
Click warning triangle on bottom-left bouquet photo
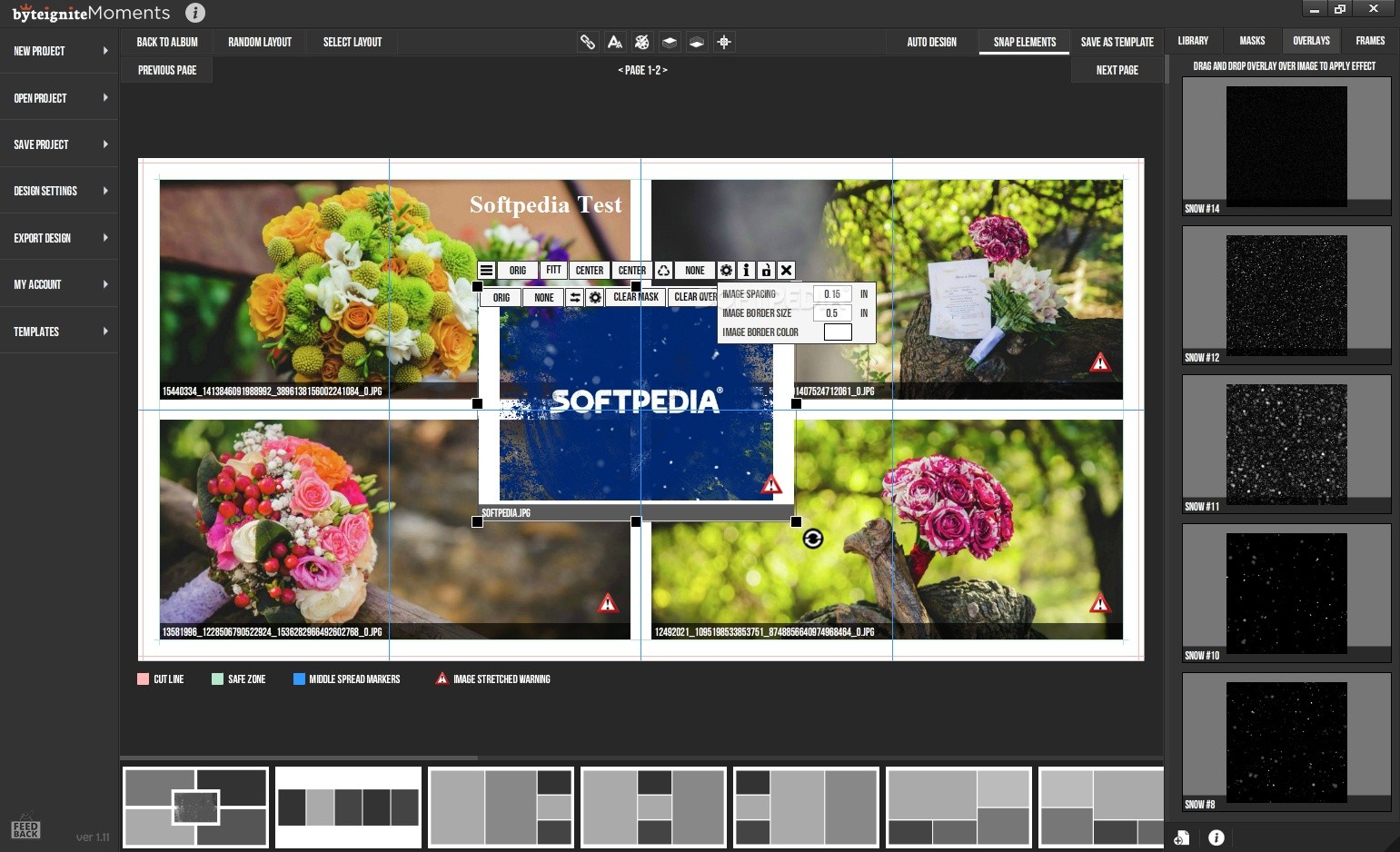pos(608,603)
